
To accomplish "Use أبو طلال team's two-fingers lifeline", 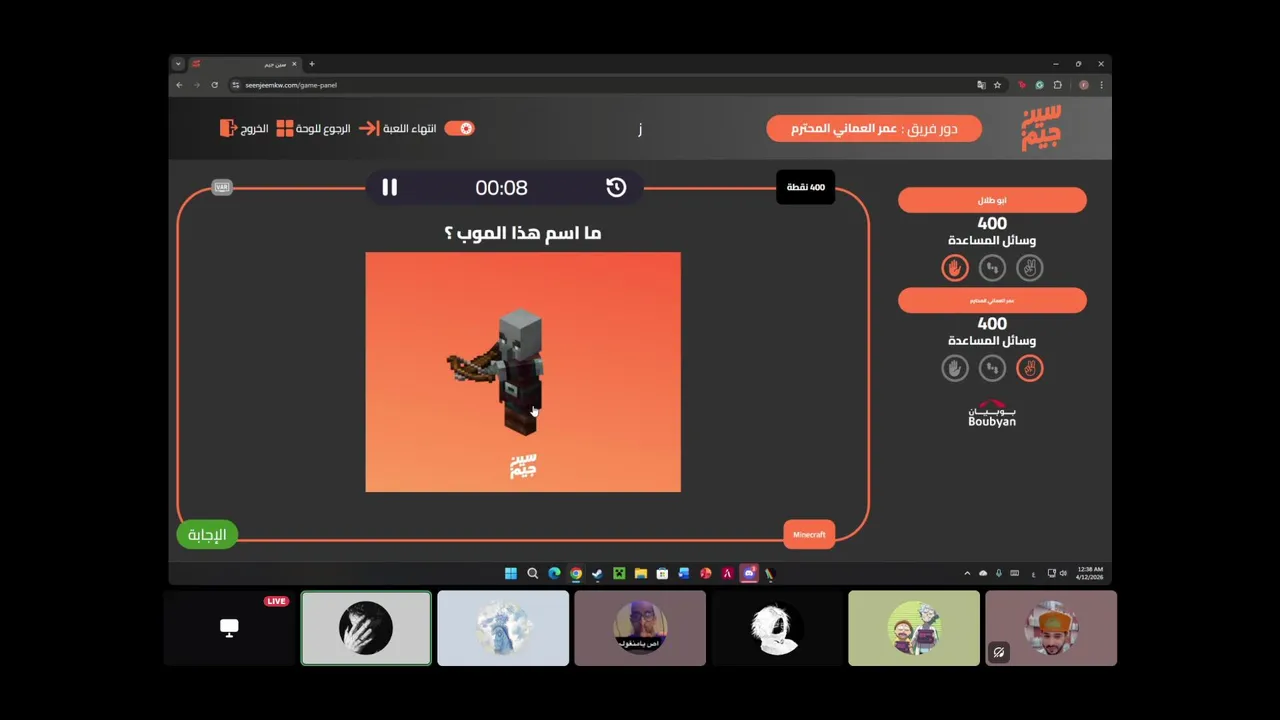I will (x=1029, y=268).
